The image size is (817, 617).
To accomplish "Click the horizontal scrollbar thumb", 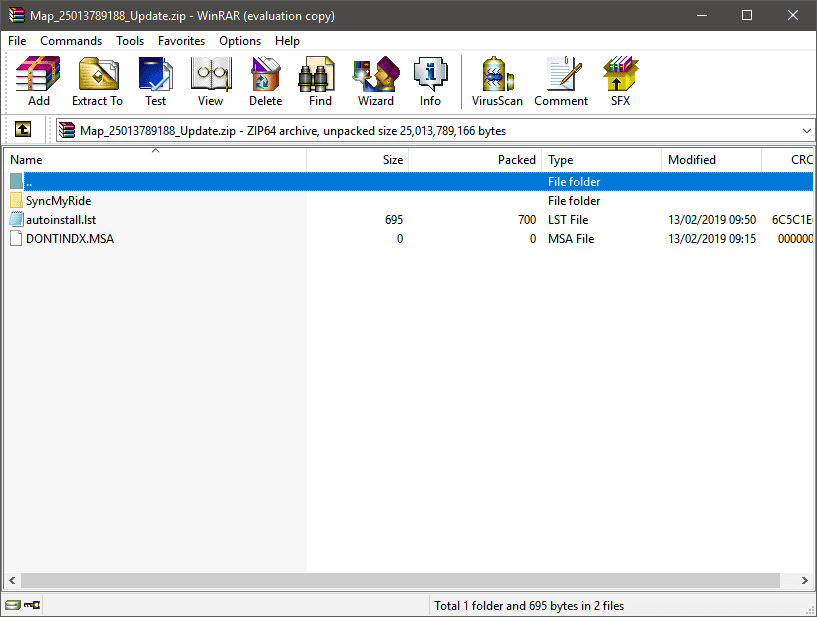I will pyautogui.click(x=400, y=580).
